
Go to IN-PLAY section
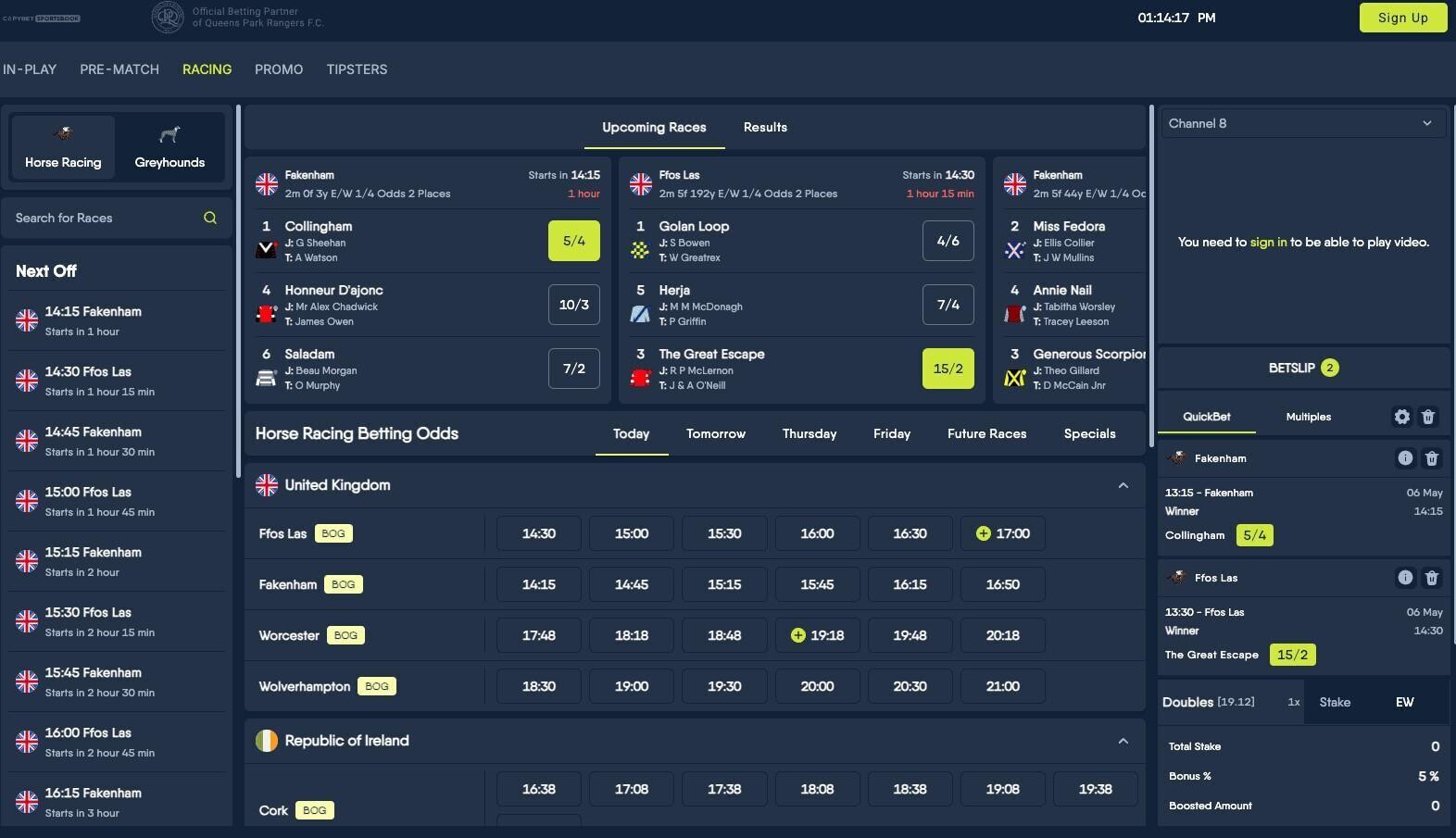(30, 69)
